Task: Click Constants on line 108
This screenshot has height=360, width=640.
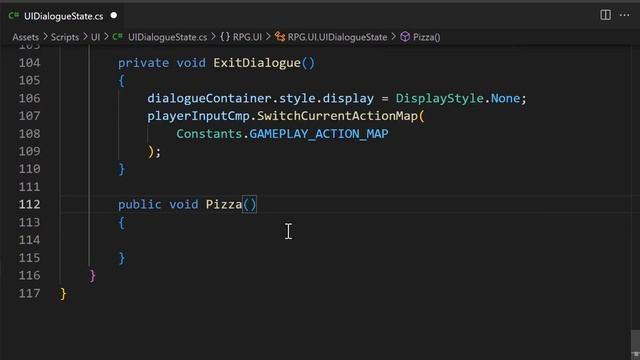Action: pyautogui.click(x=209, y=134)
